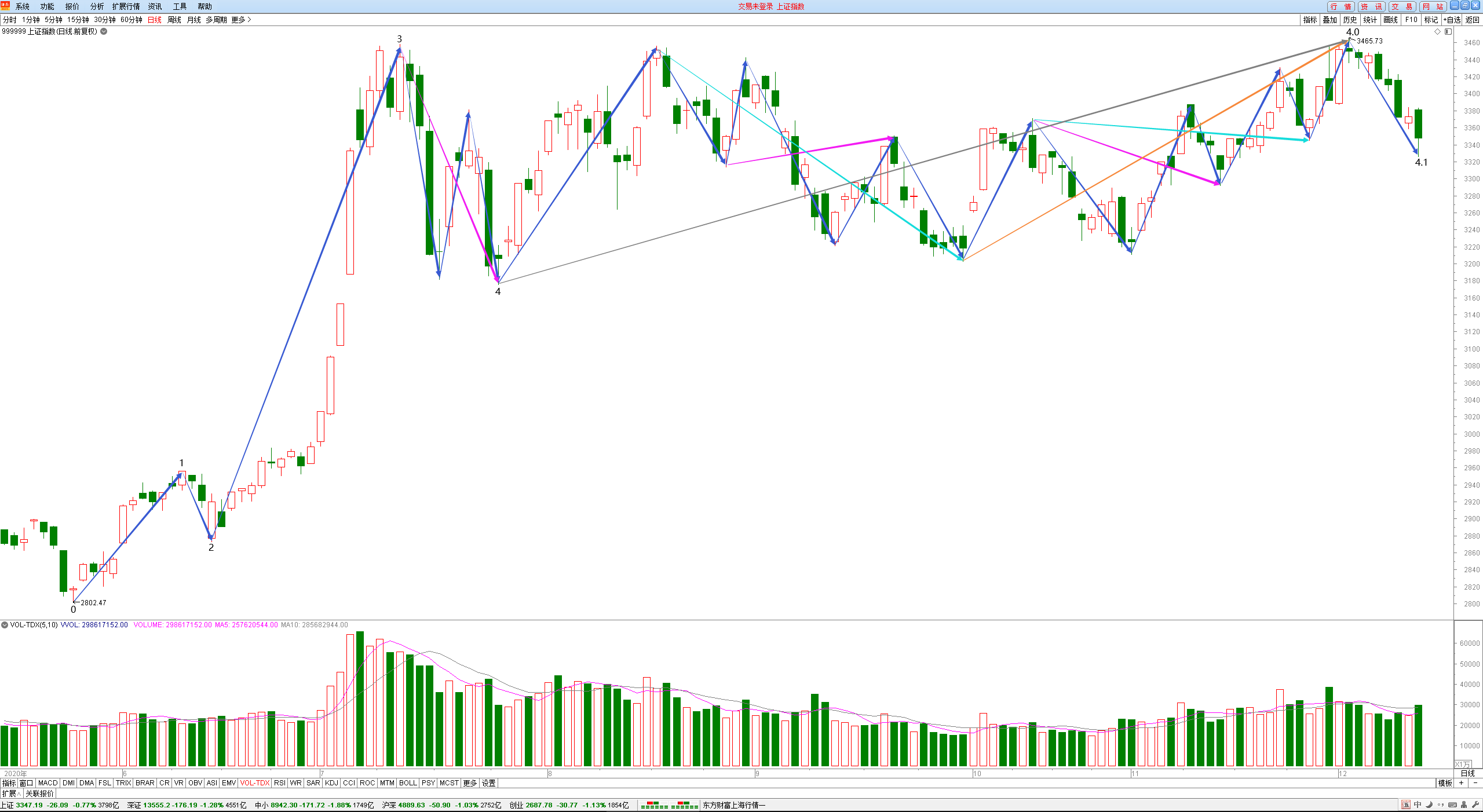Open the 报价 menu
The image size is (1483, 812).
tap(72, 6)
